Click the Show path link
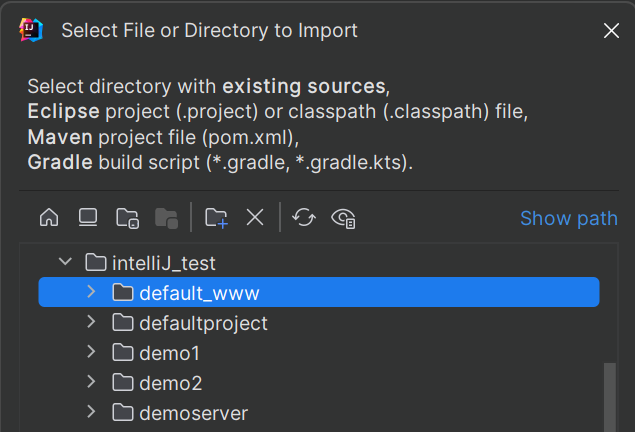Viewport: 635px width, 432px height. (x=568, y=218)
